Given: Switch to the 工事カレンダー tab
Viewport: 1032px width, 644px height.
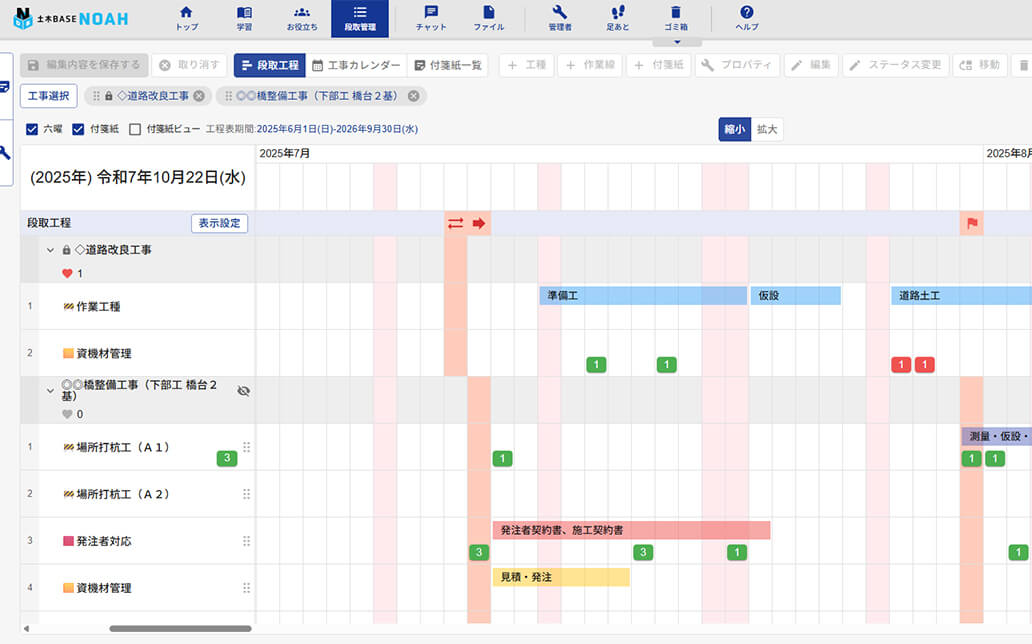Looking at the screenshot, I should coord(356,65).
